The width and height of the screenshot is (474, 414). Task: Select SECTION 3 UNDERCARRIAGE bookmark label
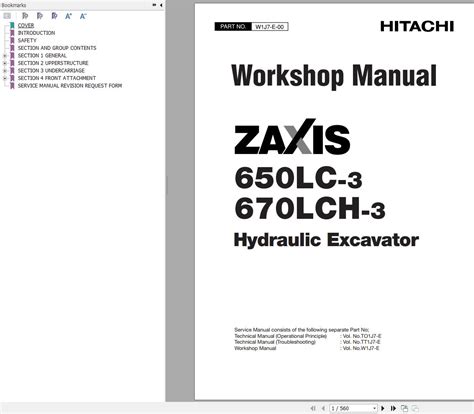pos(51,71)
